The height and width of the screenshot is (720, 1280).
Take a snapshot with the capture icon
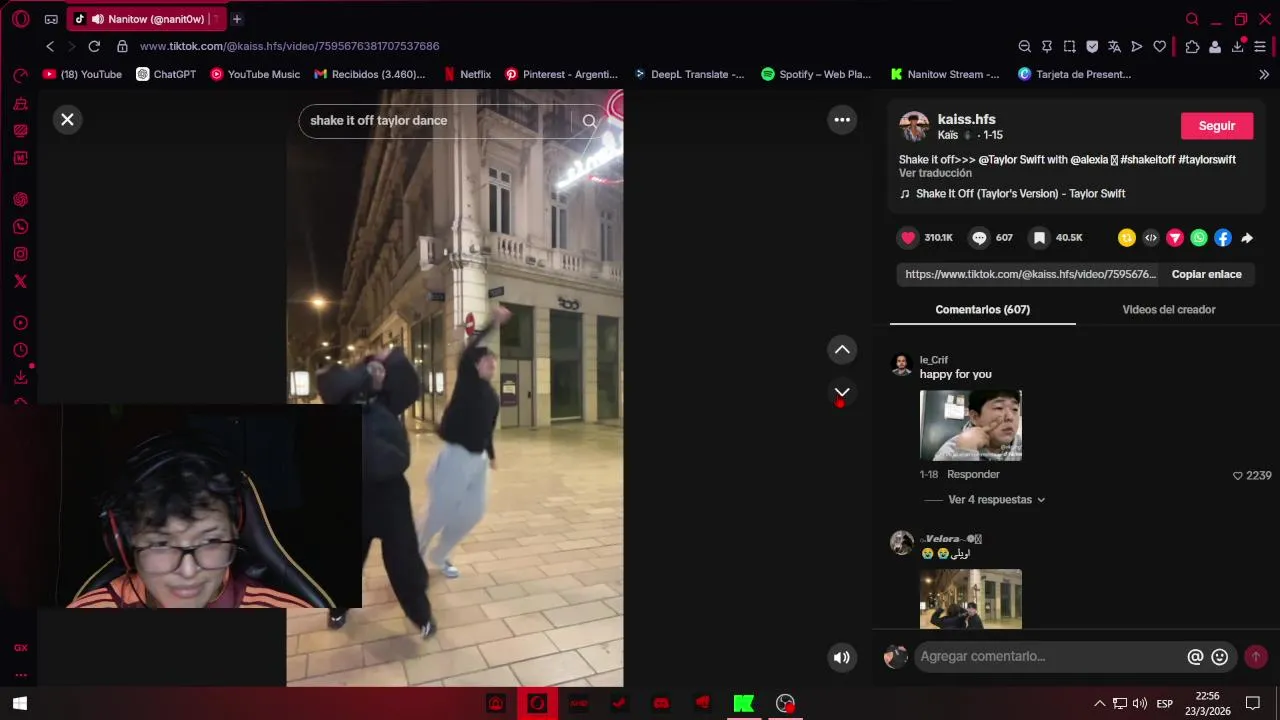tap(1070, 46)
